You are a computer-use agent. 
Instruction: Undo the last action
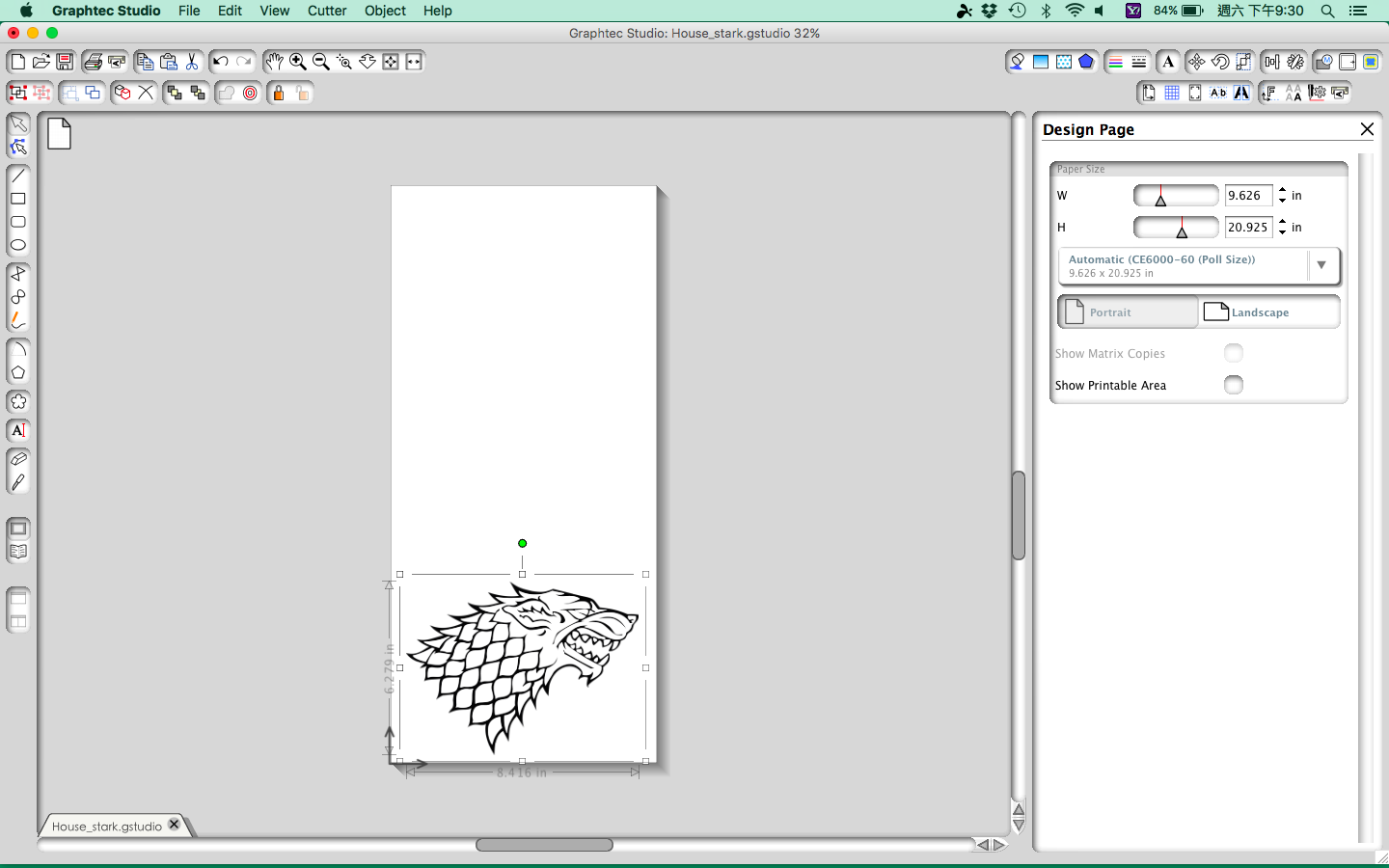221,62
